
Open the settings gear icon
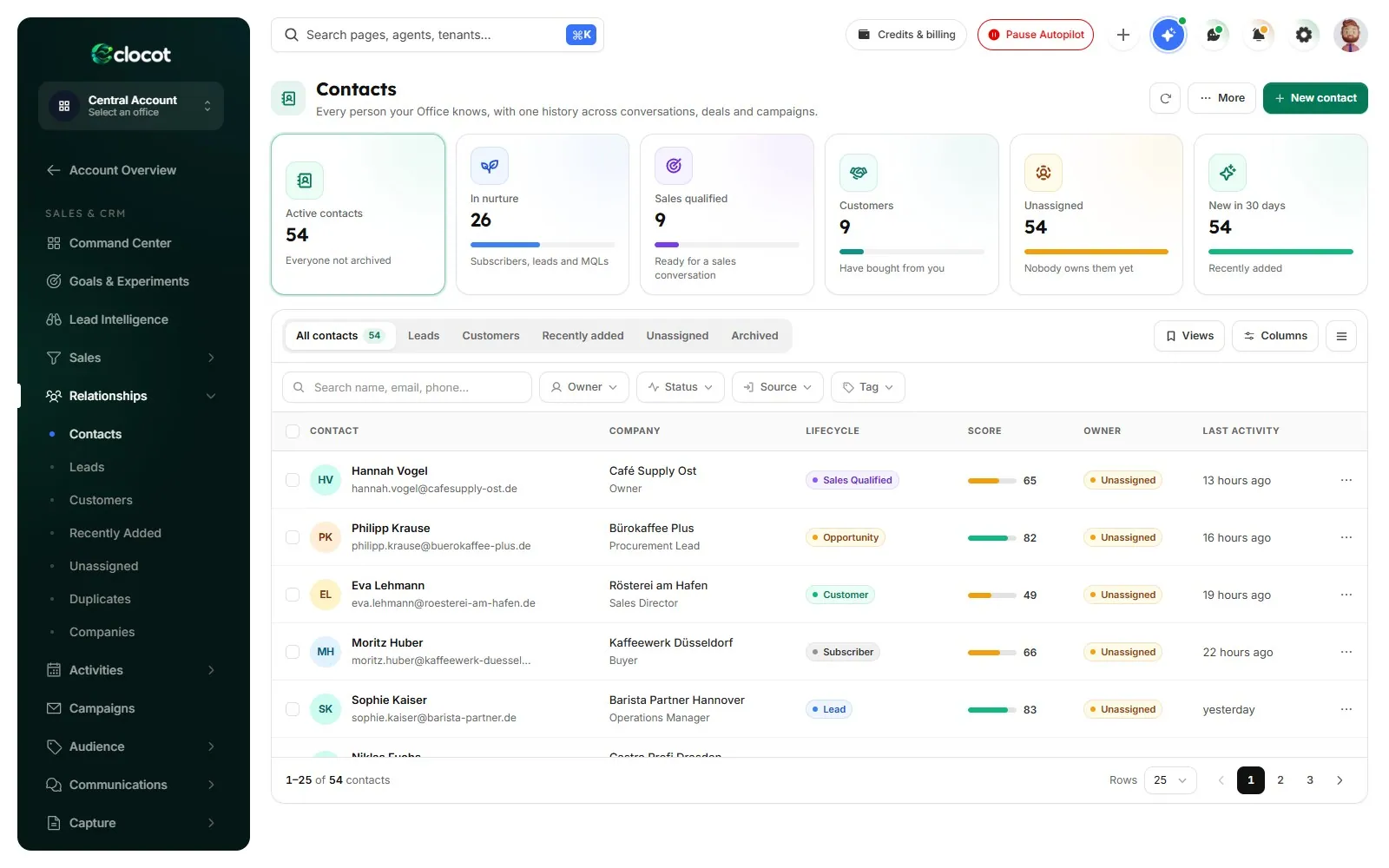(x=1304, y=35)
